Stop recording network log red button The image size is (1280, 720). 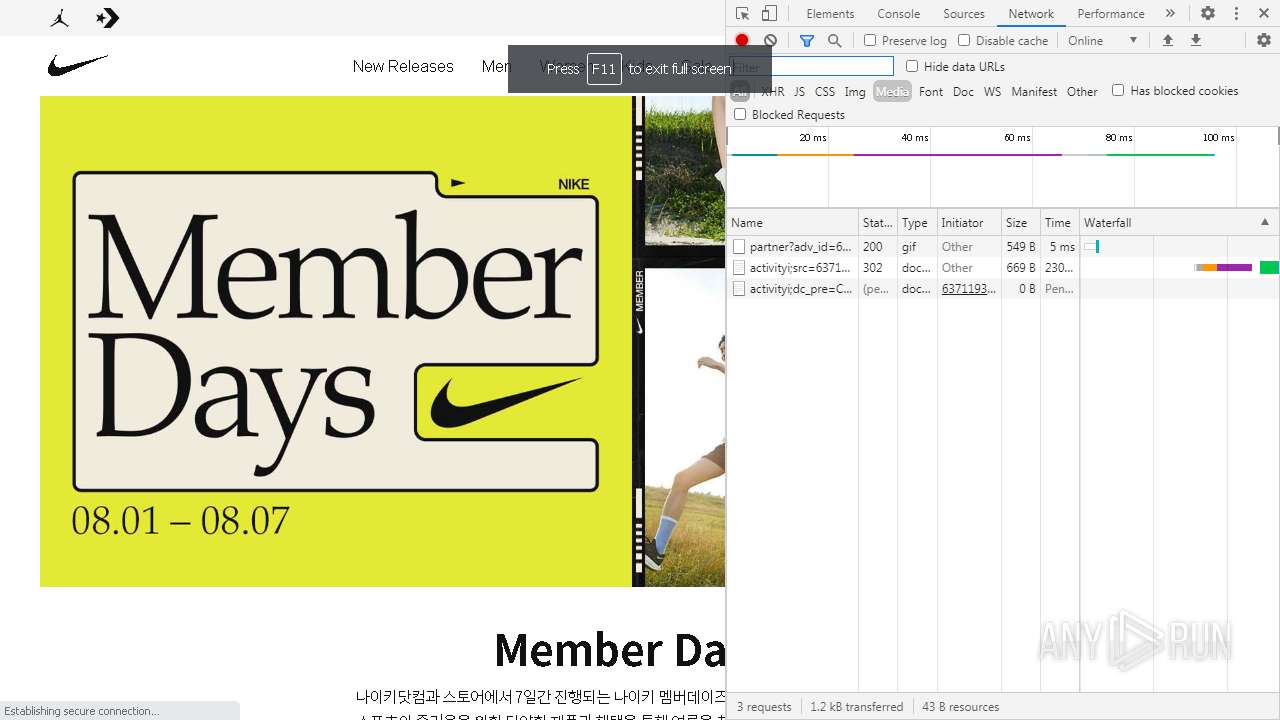tap(742, 40)
